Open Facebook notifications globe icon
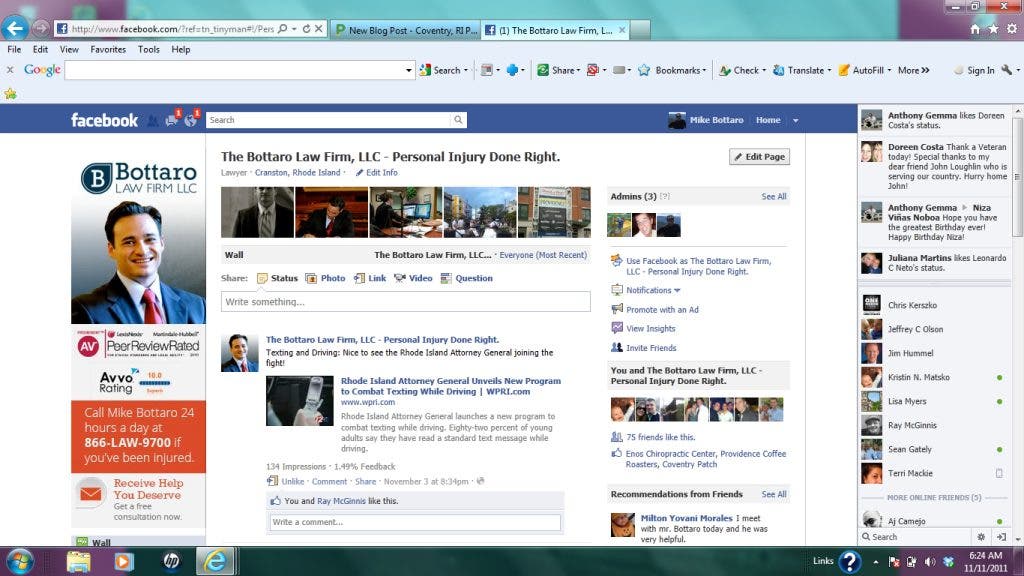The width and height of the screenshot is (1024, 576). click(x=190, y=120)
